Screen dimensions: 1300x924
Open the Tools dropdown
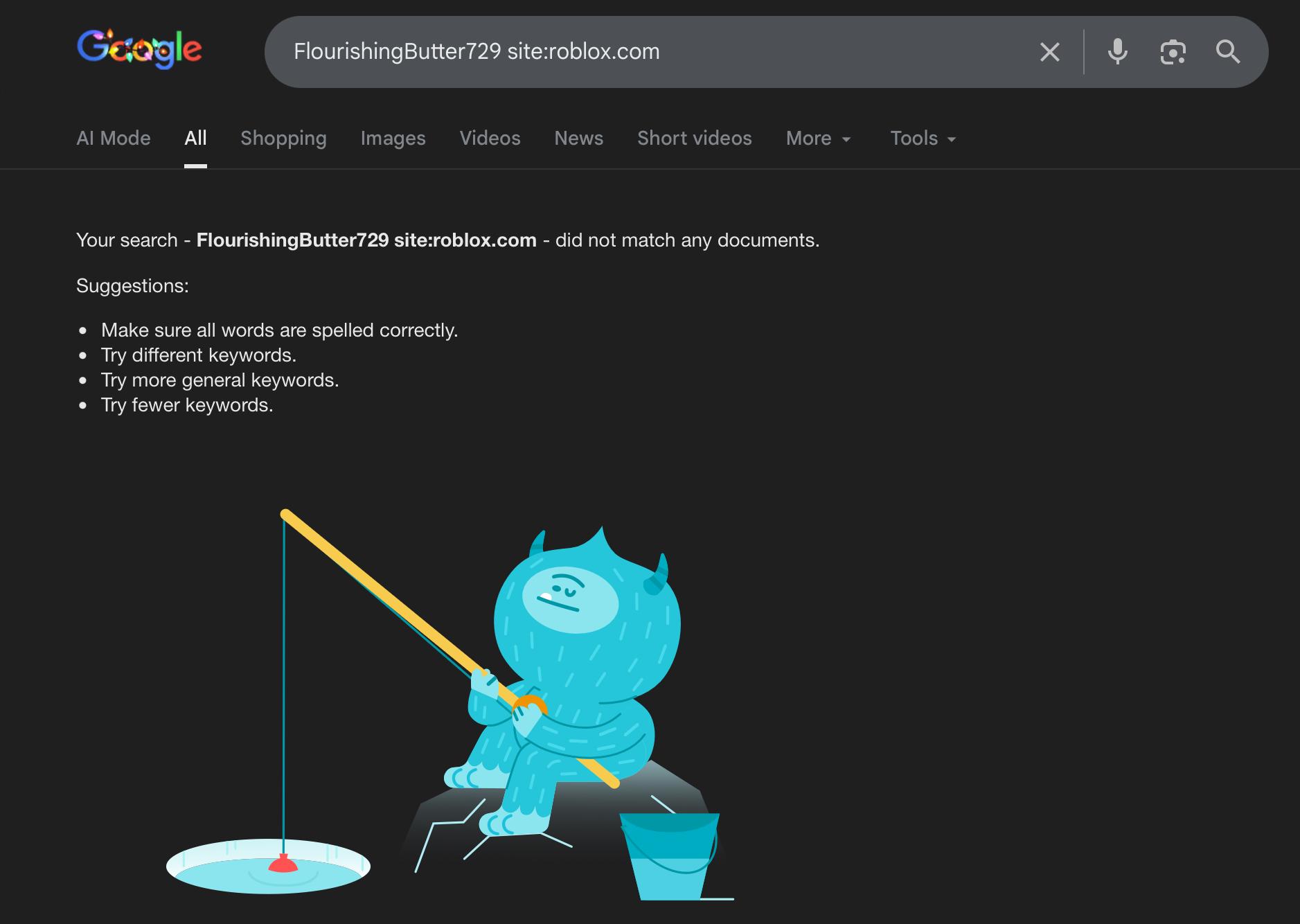(923, 139)
